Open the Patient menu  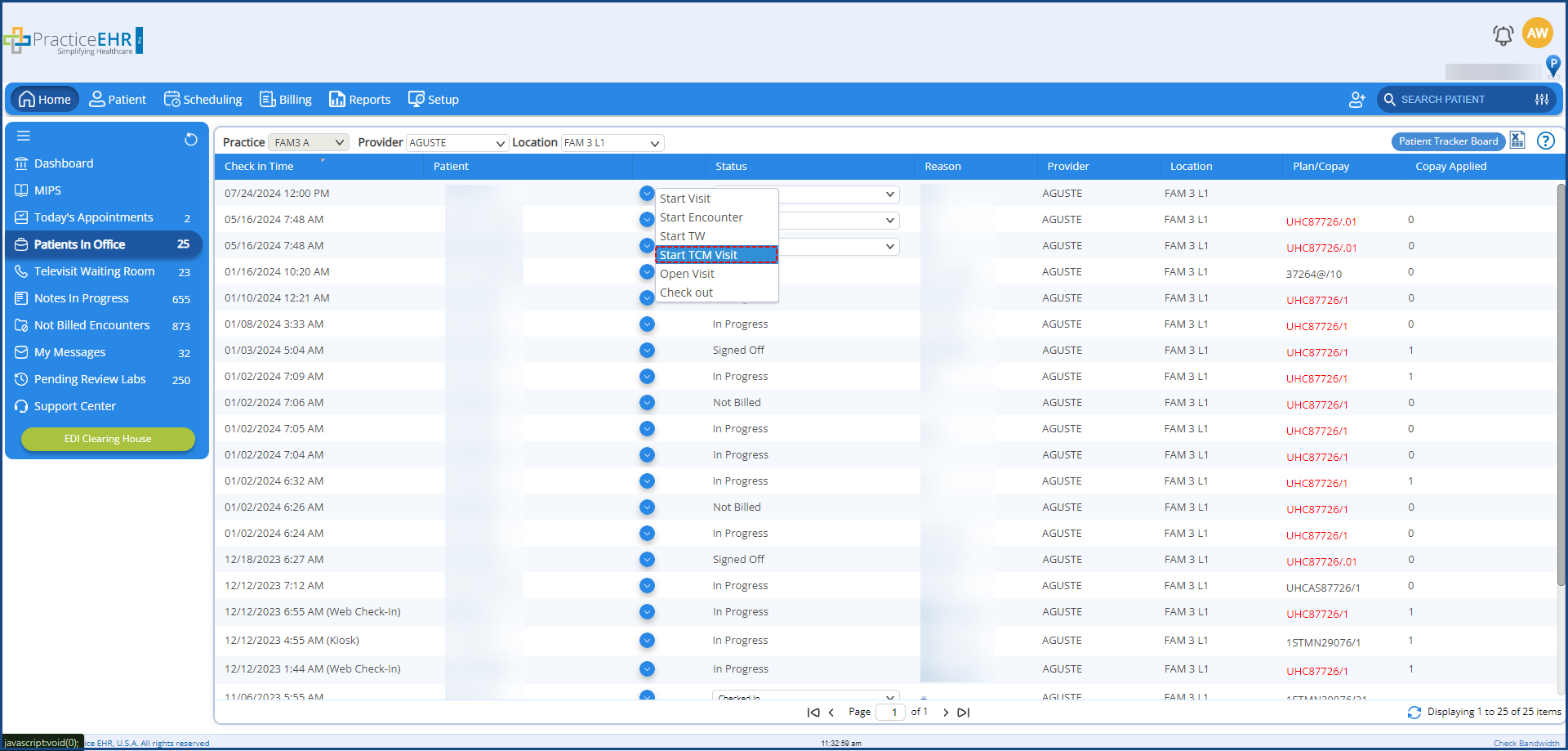[x=118, y=100]
